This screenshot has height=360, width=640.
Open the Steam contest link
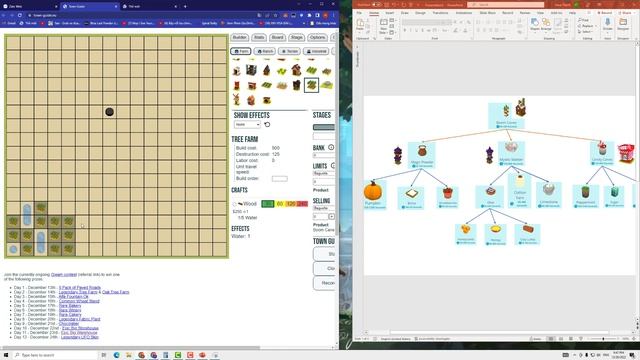click(64, 275)
